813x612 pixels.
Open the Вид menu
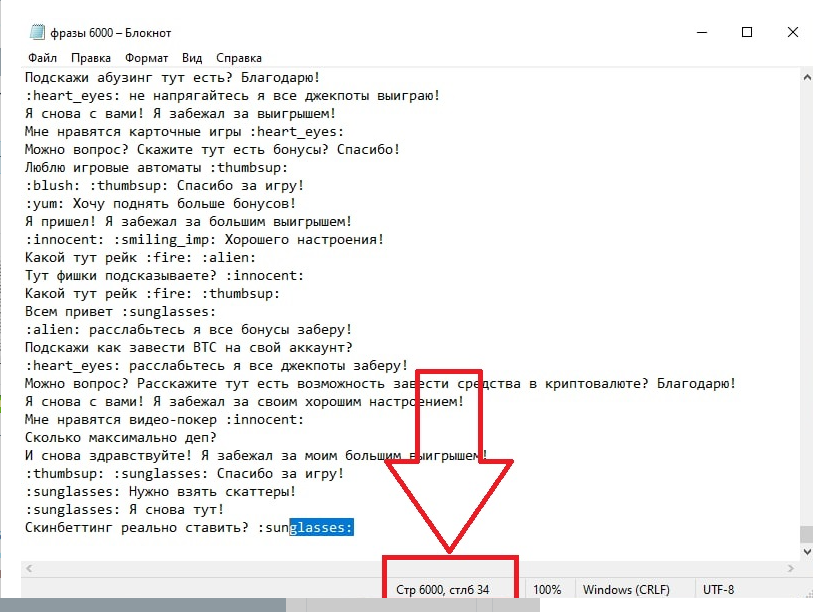point(192,58)
